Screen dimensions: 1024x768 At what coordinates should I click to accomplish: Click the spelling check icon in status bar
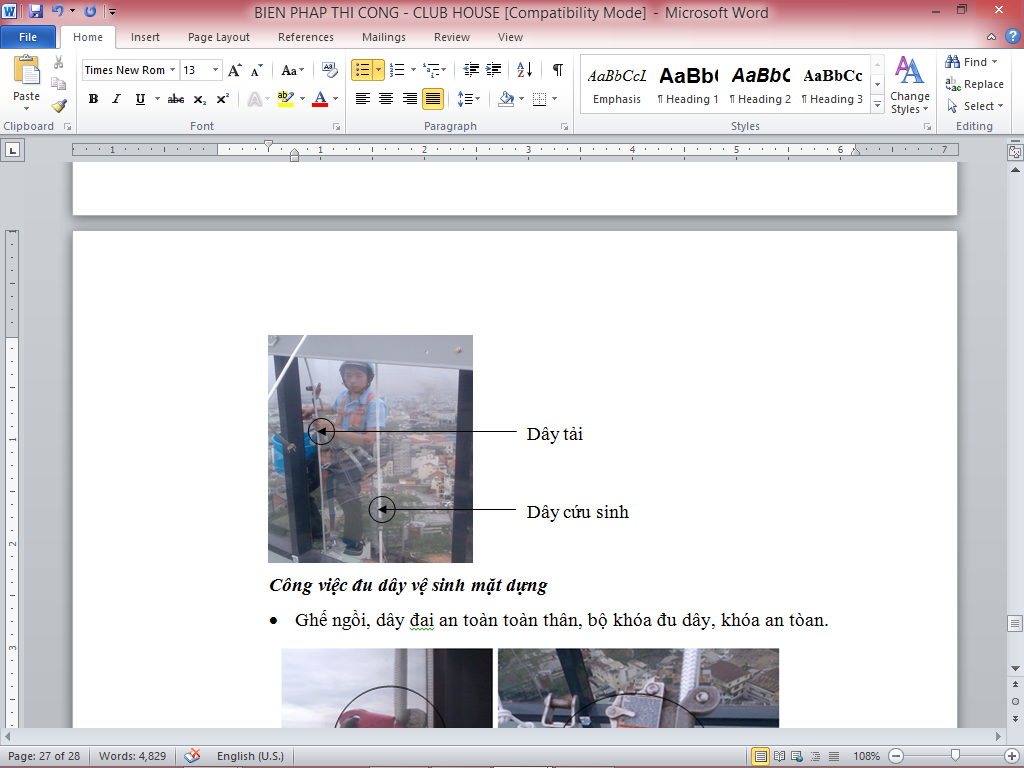point(192,756)
